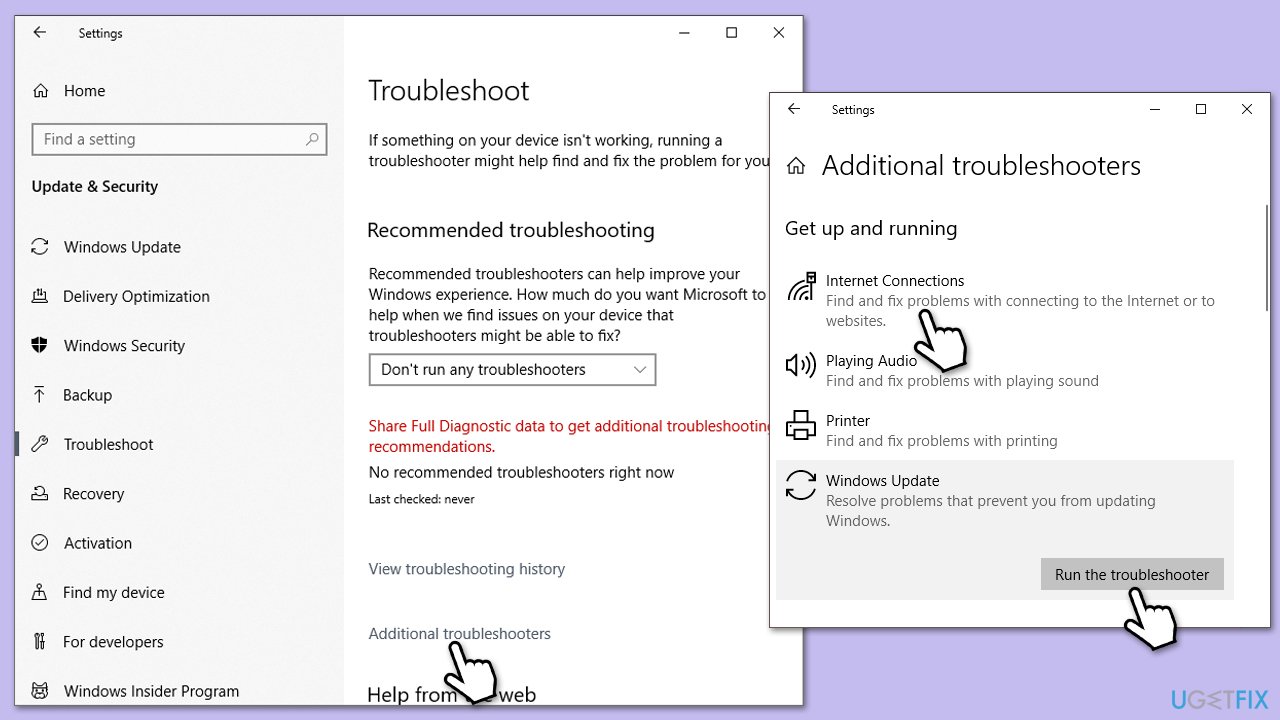This screenshot has width=1280, height=720.
Task: Focus the Find a setting search box
Action: point(170,140)
